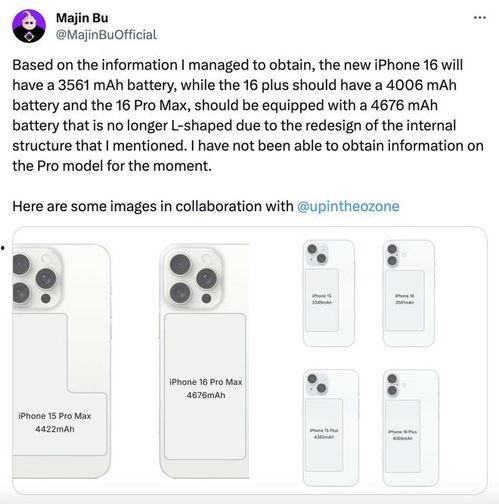The height and width of the screenshot is (504, 499).
Task: Click the iPhone 16 Pro Max camera module
Action: [193, 279]
